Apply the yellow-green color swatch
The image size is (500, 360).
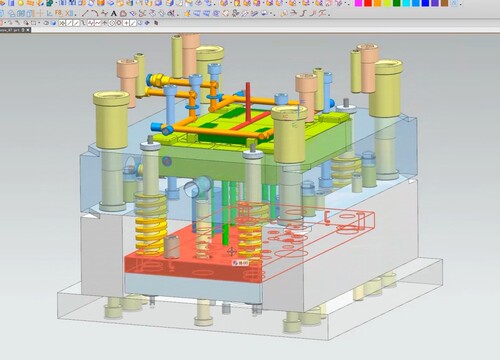[x=387, y=3]
